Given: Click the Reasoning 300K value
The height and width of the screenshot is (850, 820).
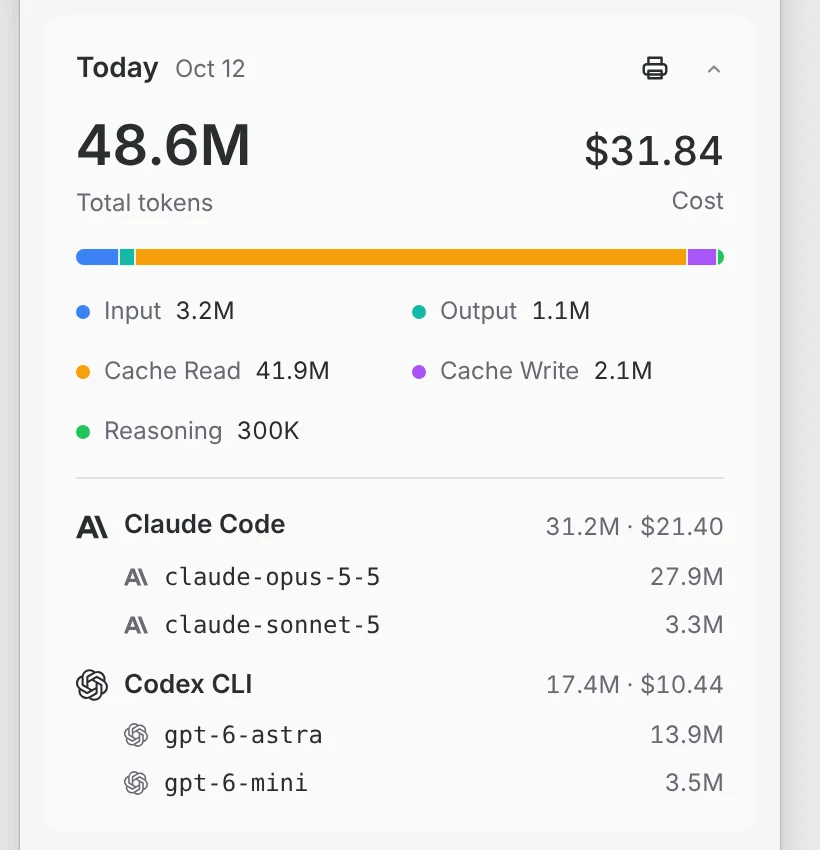Looking at the screenshot, I should [268, 432].
